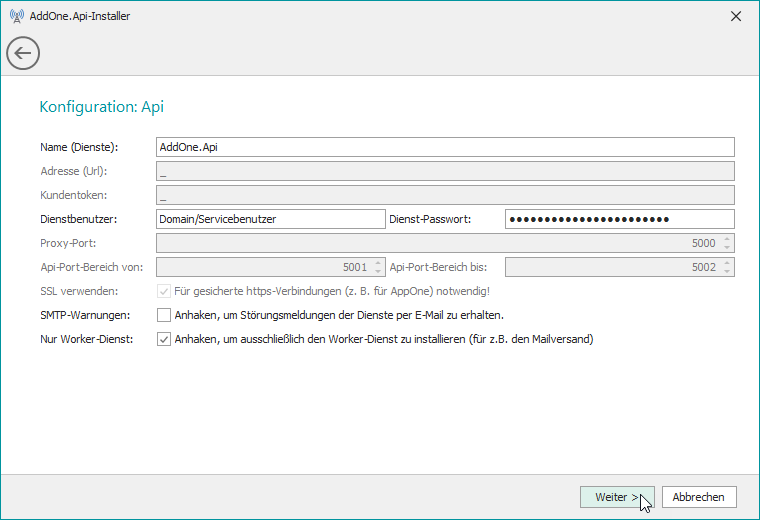Decrease the Proxy-Port value with down arrow

point(727,247)
